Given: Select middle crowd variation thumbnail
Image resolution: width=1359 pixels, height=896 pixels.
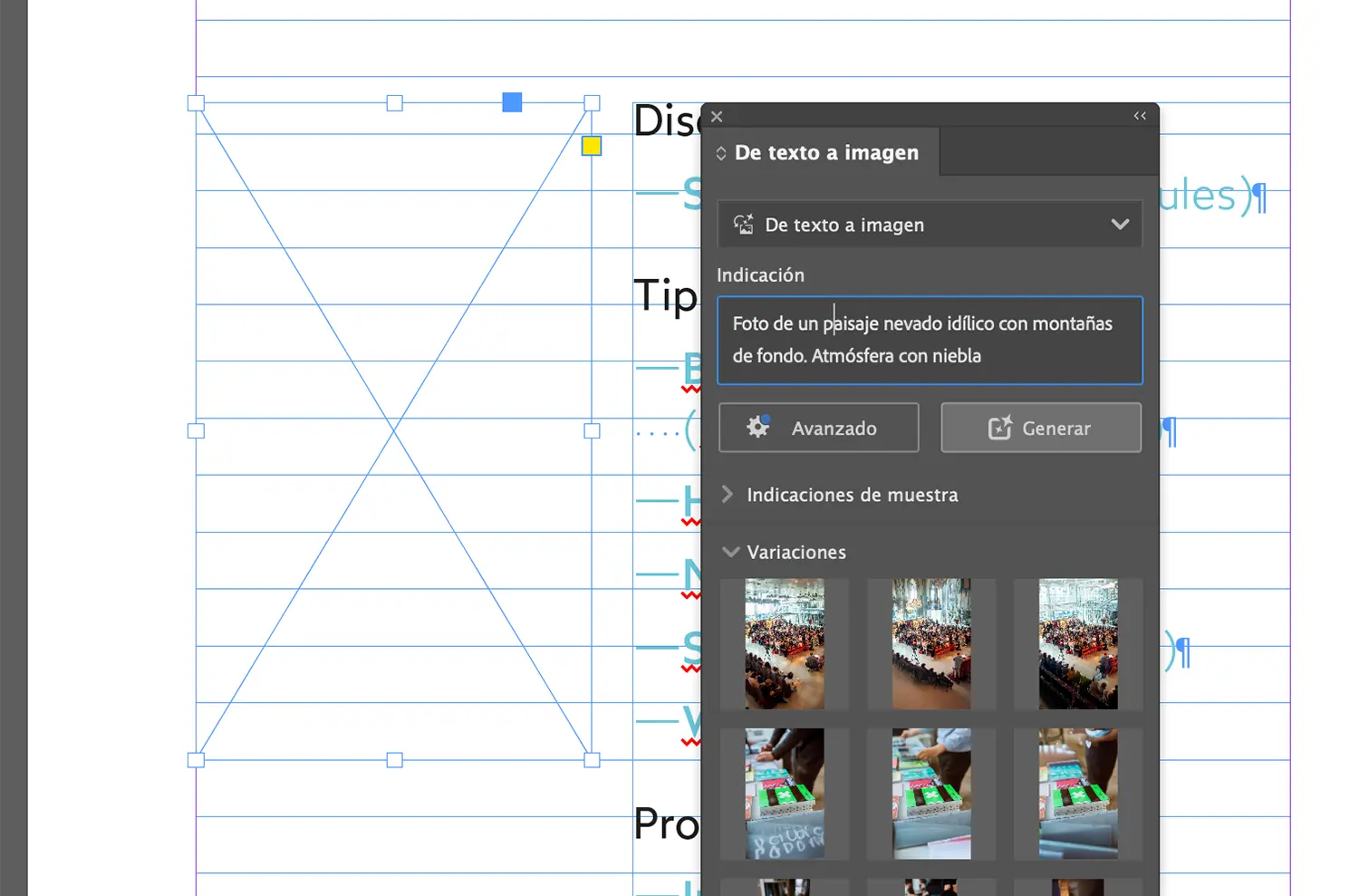Looking at the screenshot, I should tap(931, 644).
